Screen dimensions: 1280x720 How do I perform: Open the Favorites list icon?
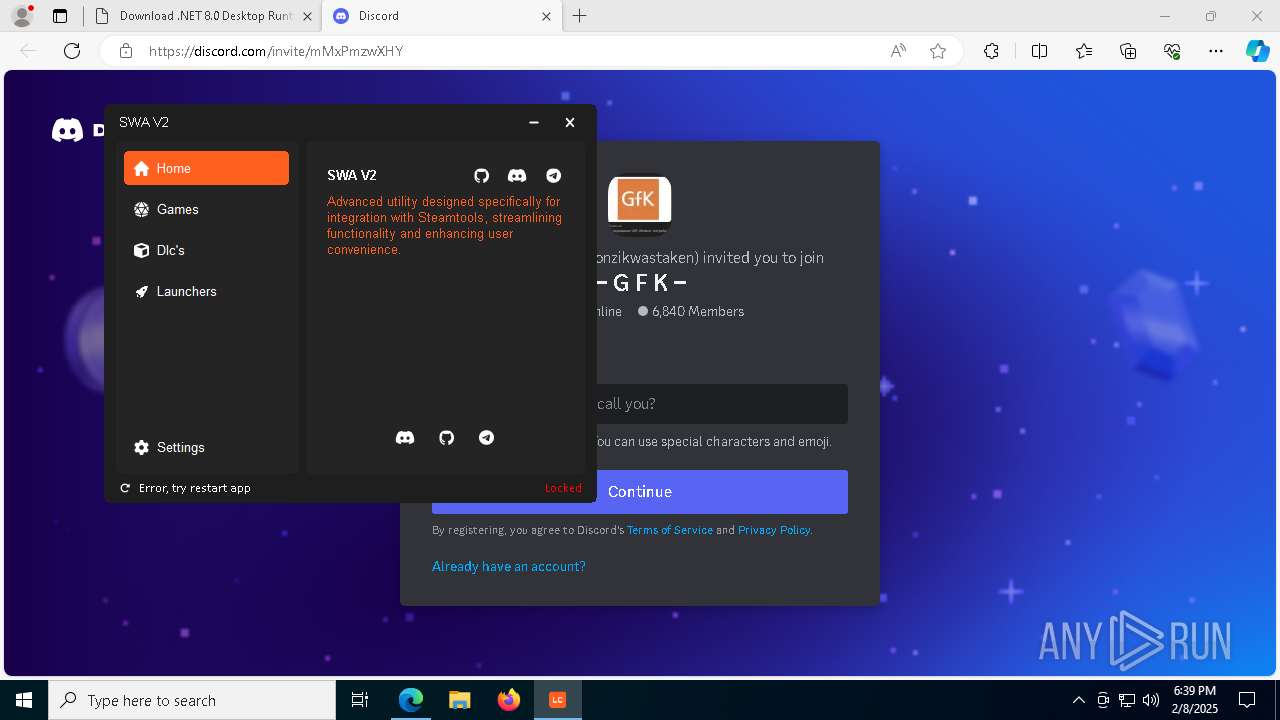coord(1084,51)
